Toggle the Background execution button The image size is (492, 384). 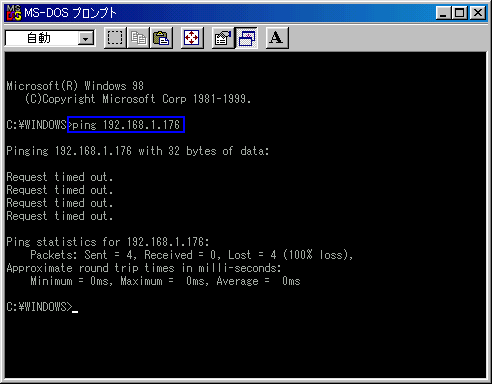point(246,38)
